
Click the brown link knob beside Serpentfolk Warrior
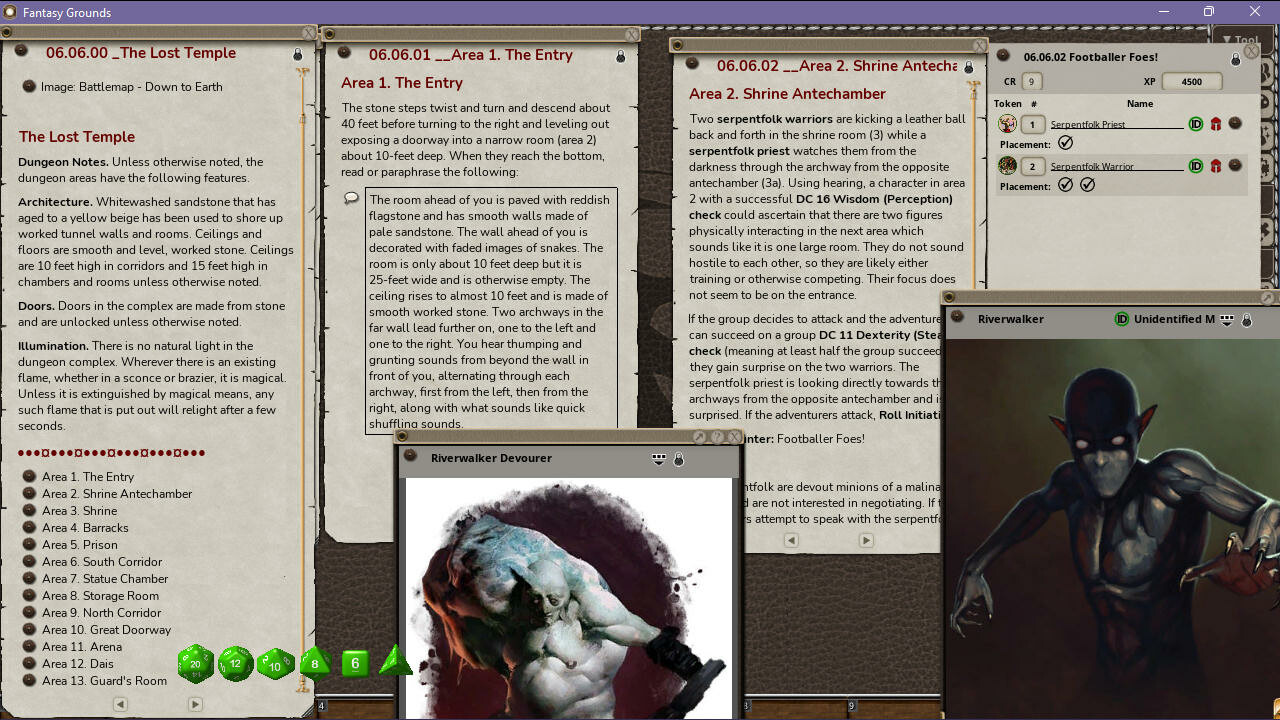[x=1235, y=166]
